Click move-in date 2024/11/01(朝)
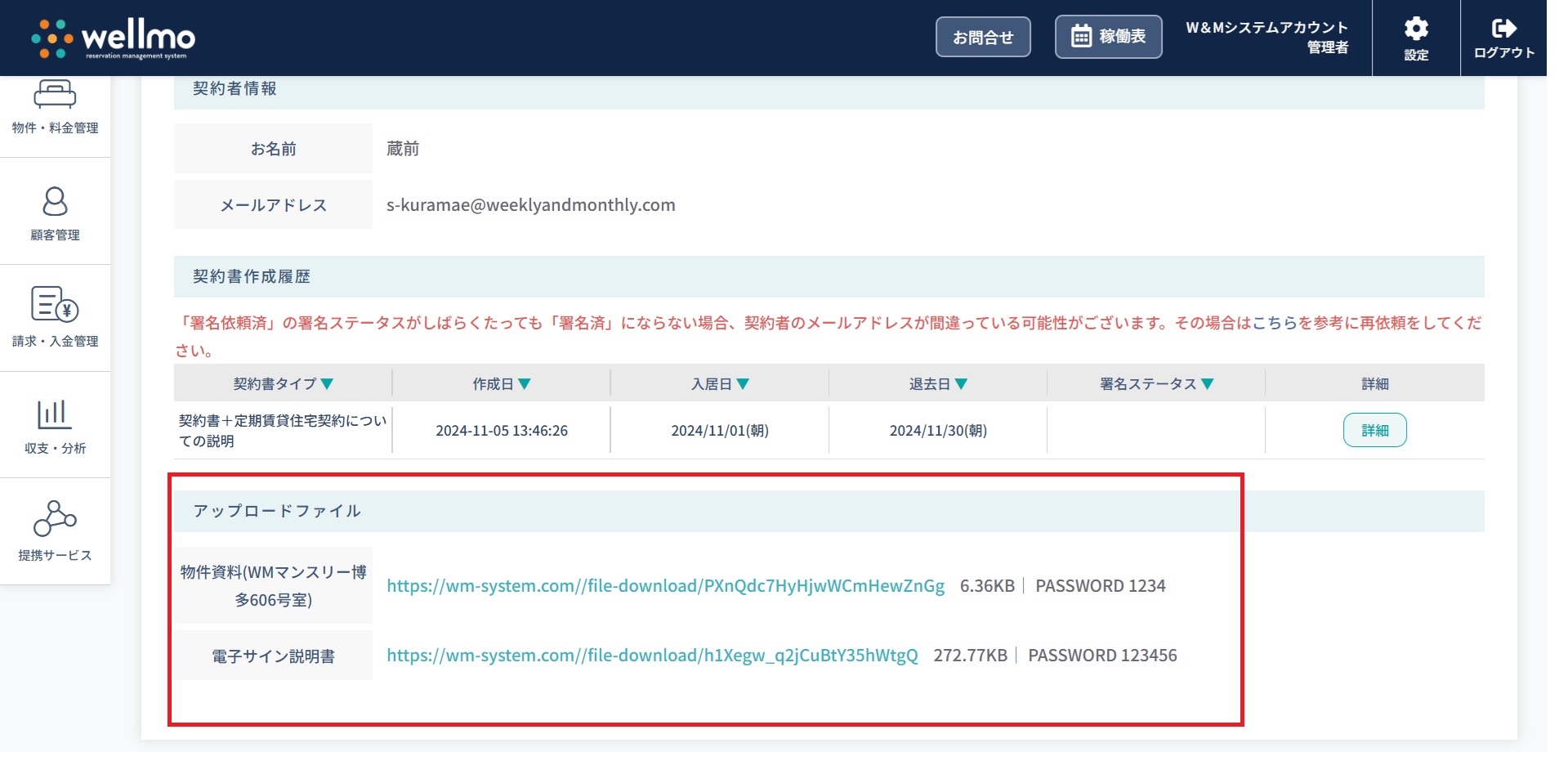 tap(720, 431)
